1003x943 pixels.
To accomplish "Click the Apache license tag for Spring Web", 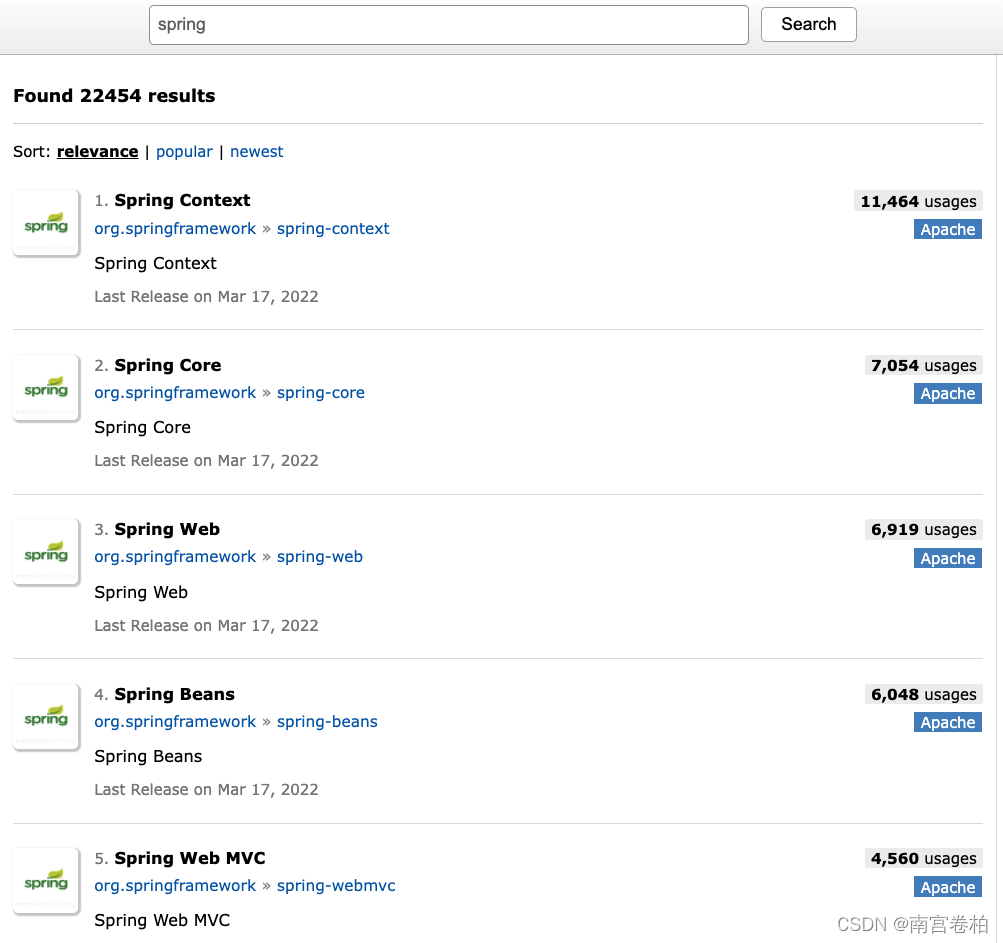I will coord(948,559).
